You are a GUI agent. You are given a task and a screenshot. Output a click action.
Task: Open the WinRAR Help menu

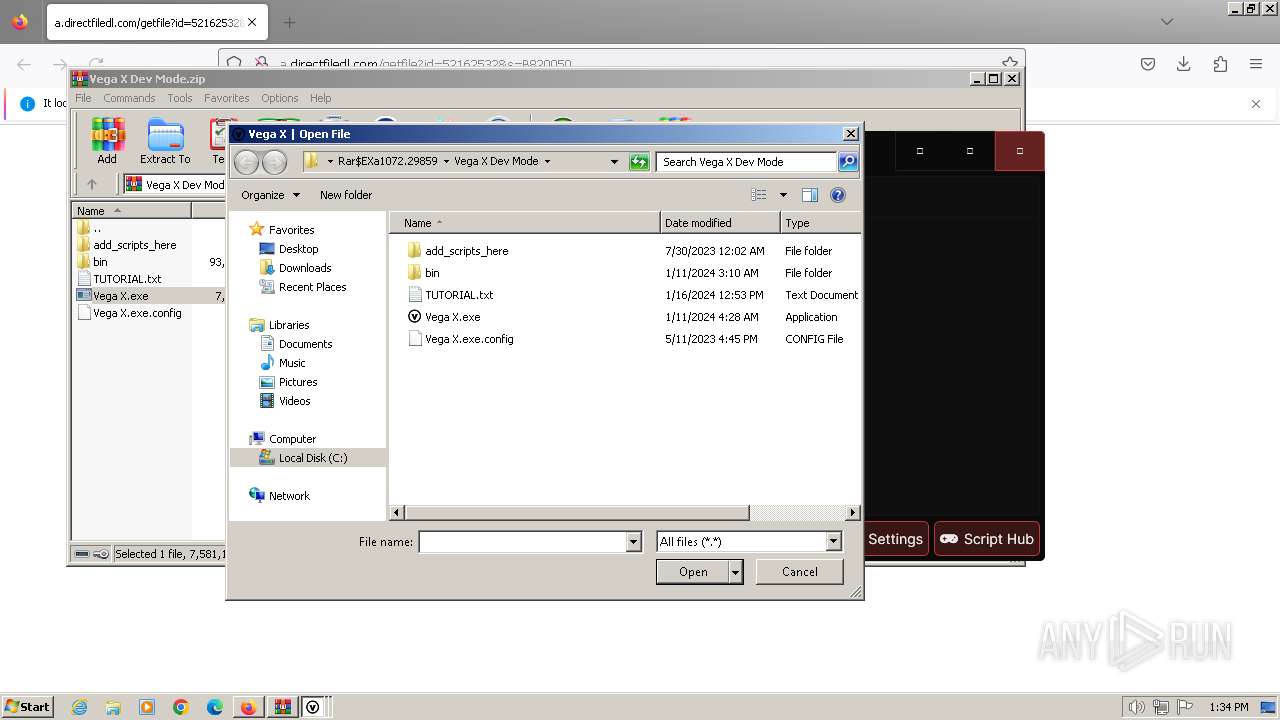tap(320, 98)
